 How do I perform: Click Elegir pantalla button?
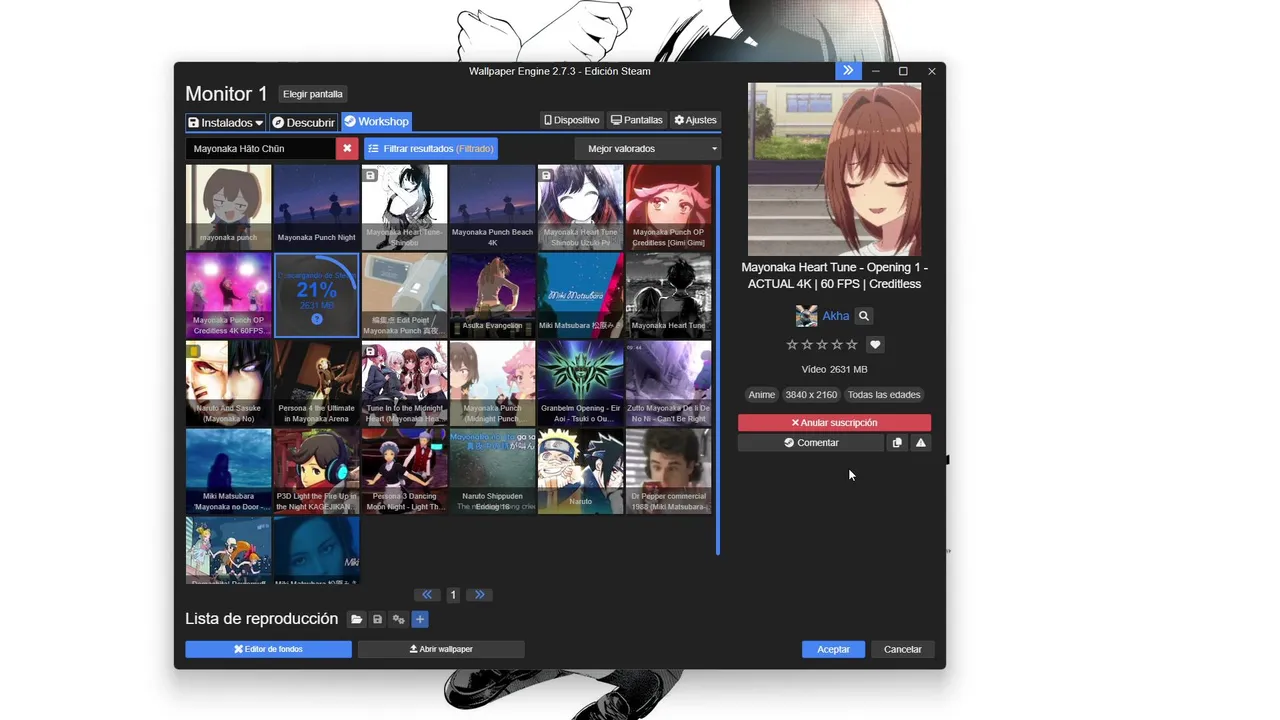313,94
